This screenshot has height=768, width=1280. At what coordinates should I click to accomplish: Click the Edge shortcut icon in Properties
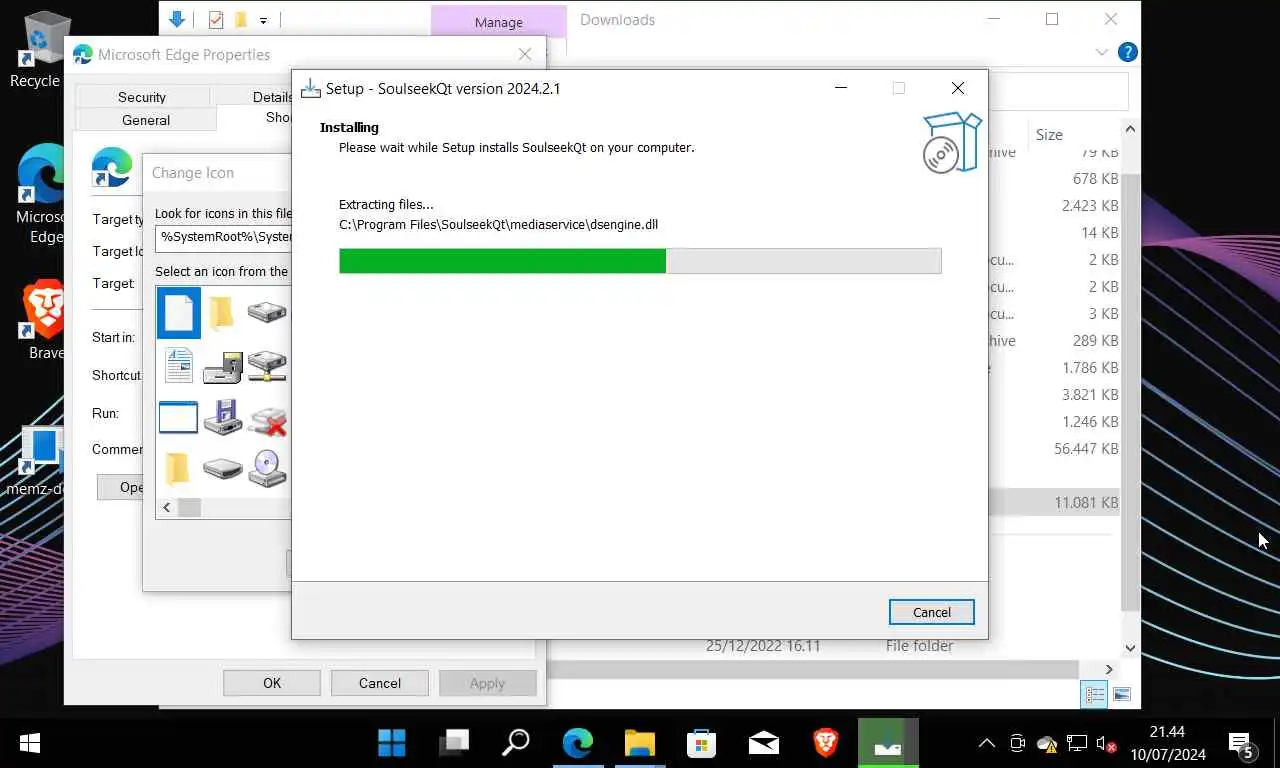pos(111,167)
